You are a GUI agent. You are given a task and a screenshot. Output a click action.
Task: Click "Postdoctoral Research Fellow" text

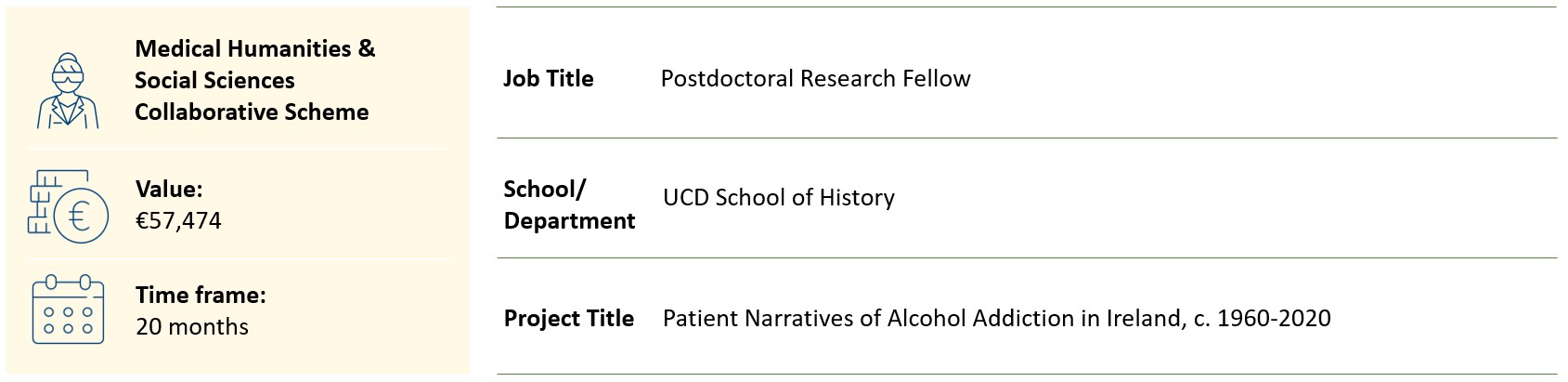pyautogui.click(x=815, y=78)
